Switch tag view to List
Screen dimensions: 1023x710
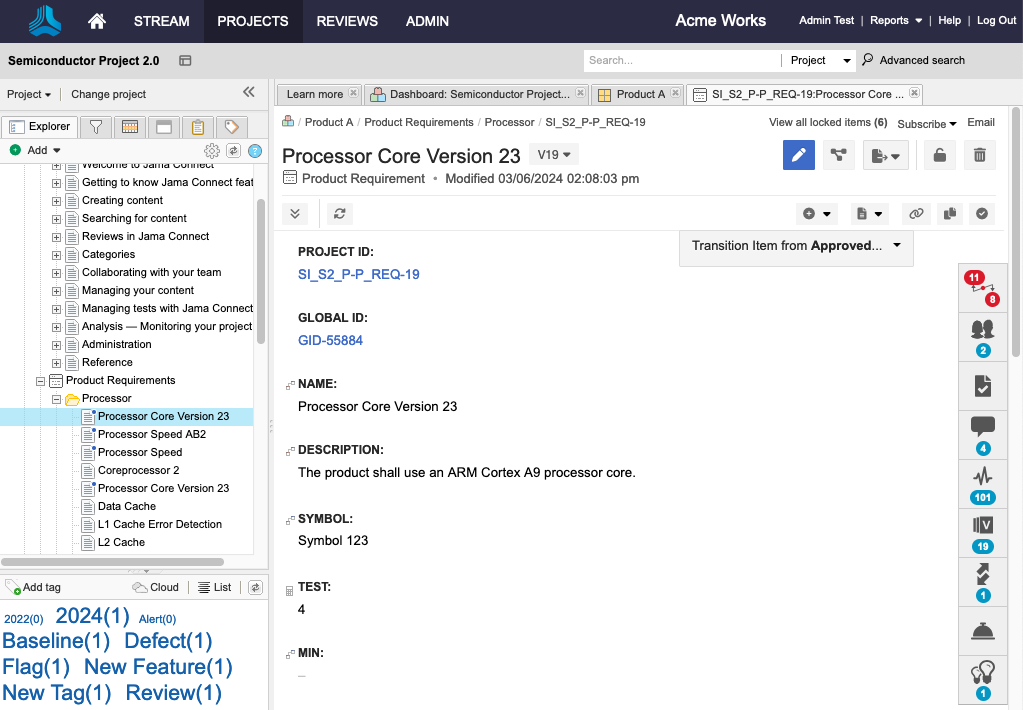coord(214,587)
